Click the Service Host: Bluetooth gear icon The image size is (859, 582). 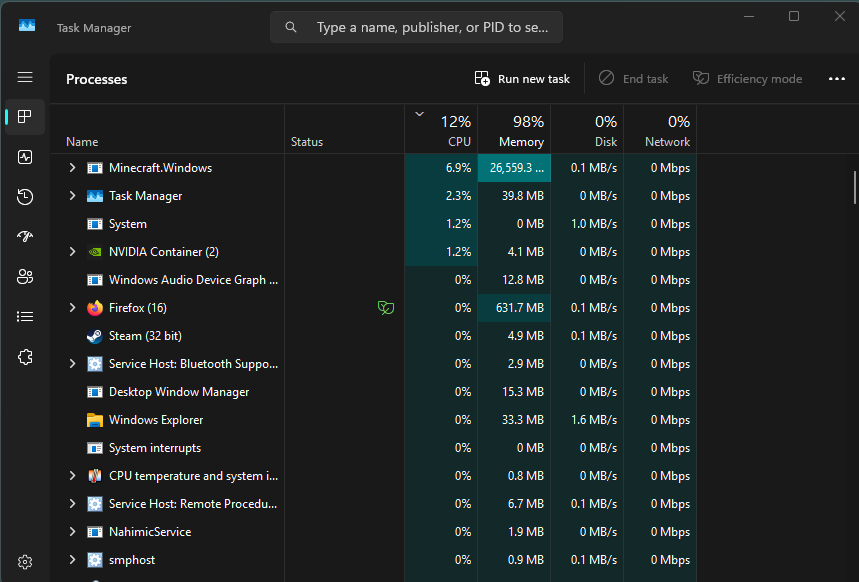tap(95, 364)
